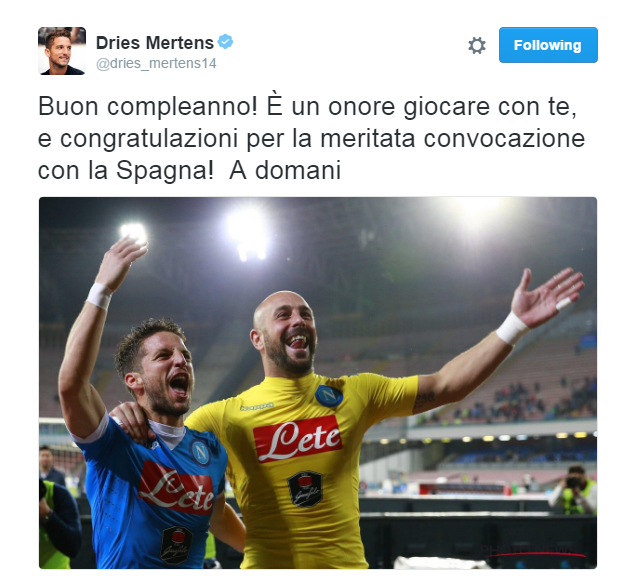Toggle the Following button
635x576 pixels.
click(548, 45)
